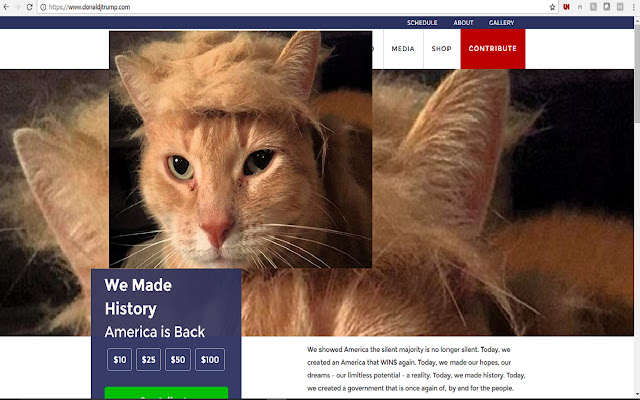Select the $10 donation amount

(120, 360)
